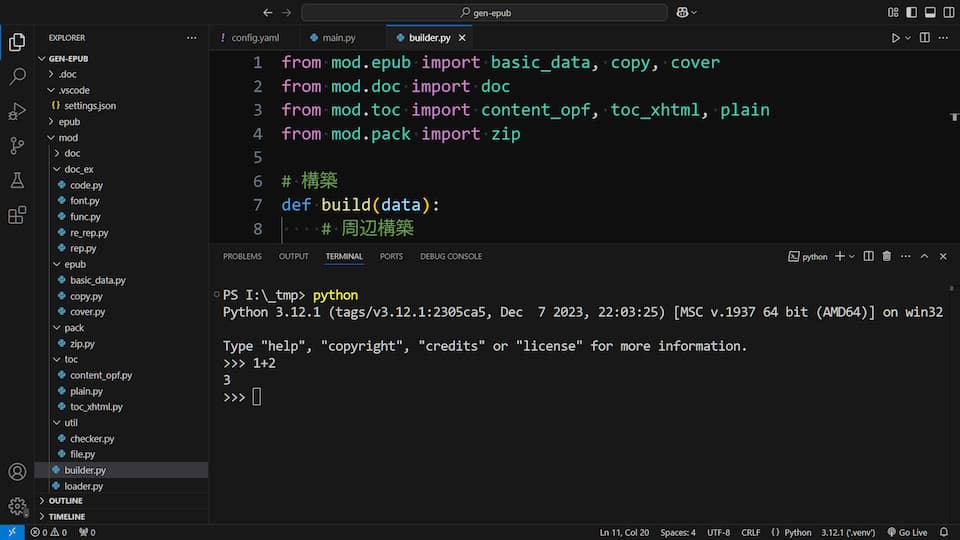Screen dimensions: 960x540
Task: Open Explorer more actions ellipsis
Action: (192, 38)
